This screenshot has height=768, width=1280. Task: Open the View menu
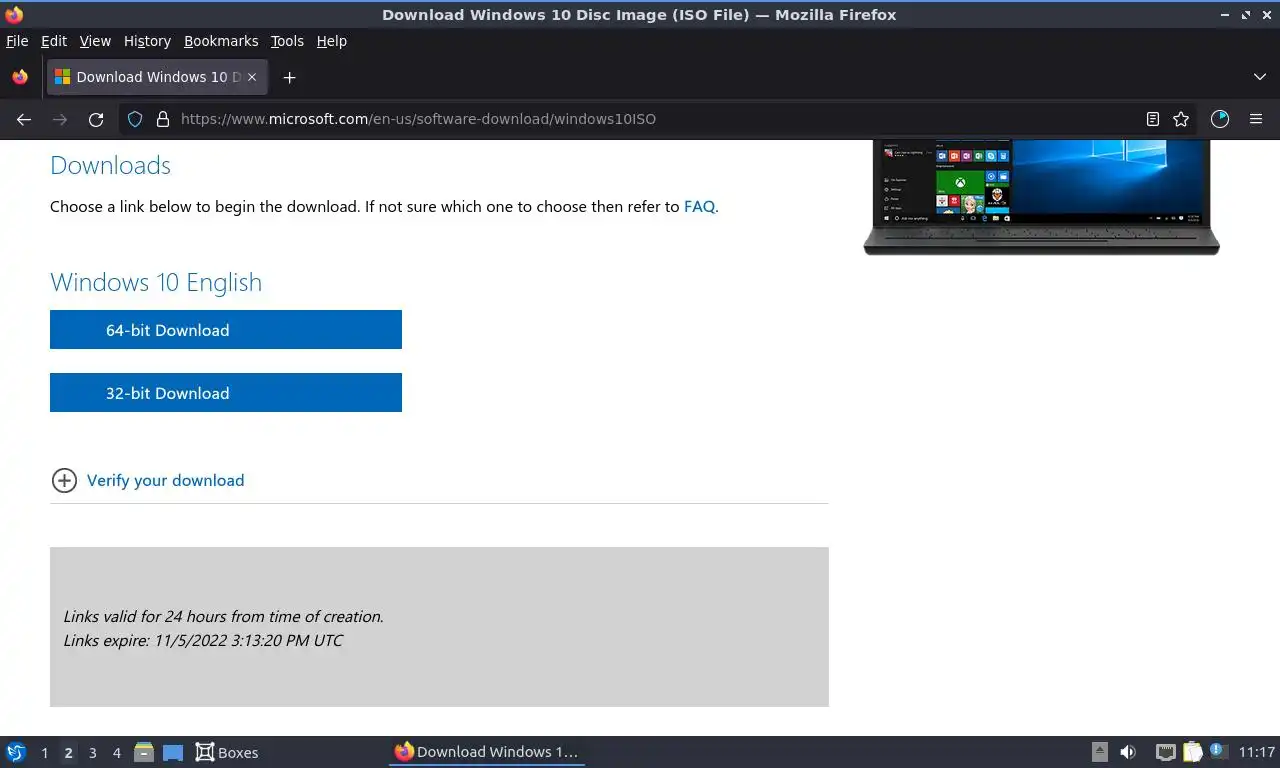(95, 41)
